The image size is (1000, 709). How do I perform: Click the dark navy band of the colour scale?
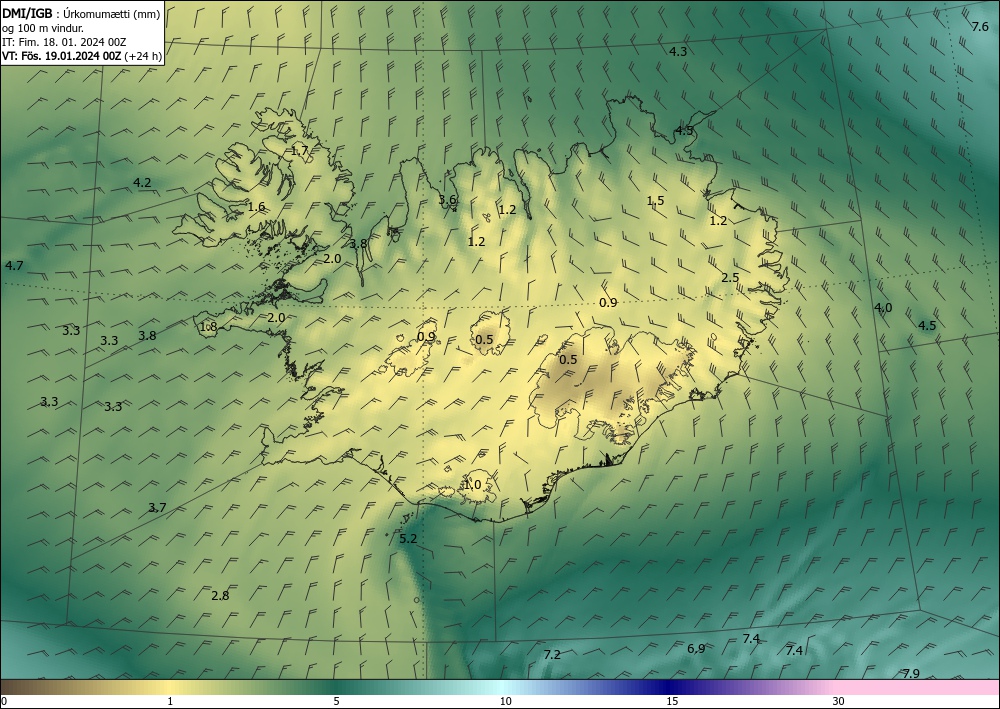(666, 687)
